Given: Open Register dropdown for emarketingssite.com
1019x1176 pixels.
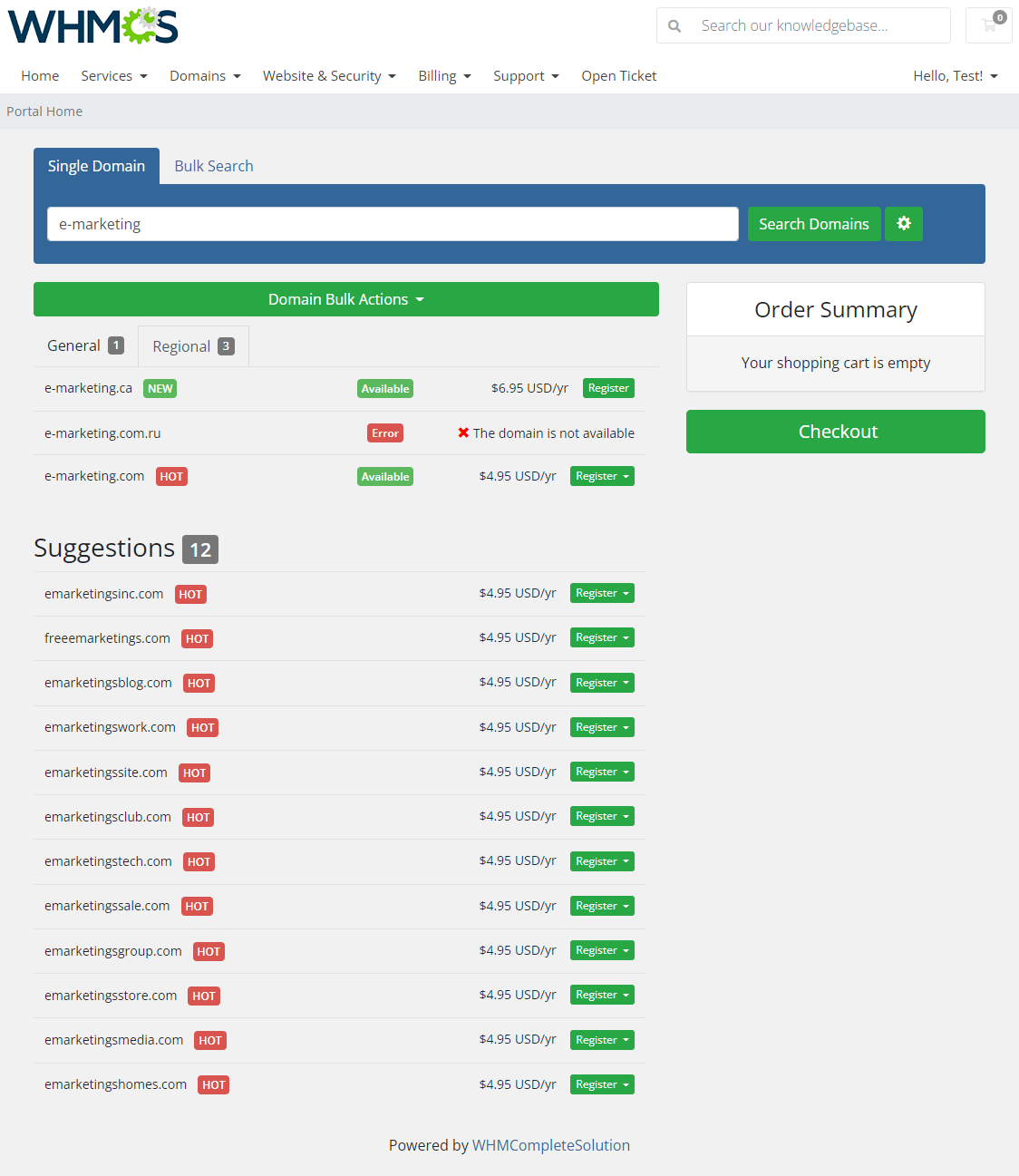Looking at the screenshot, I should (602, 772).
